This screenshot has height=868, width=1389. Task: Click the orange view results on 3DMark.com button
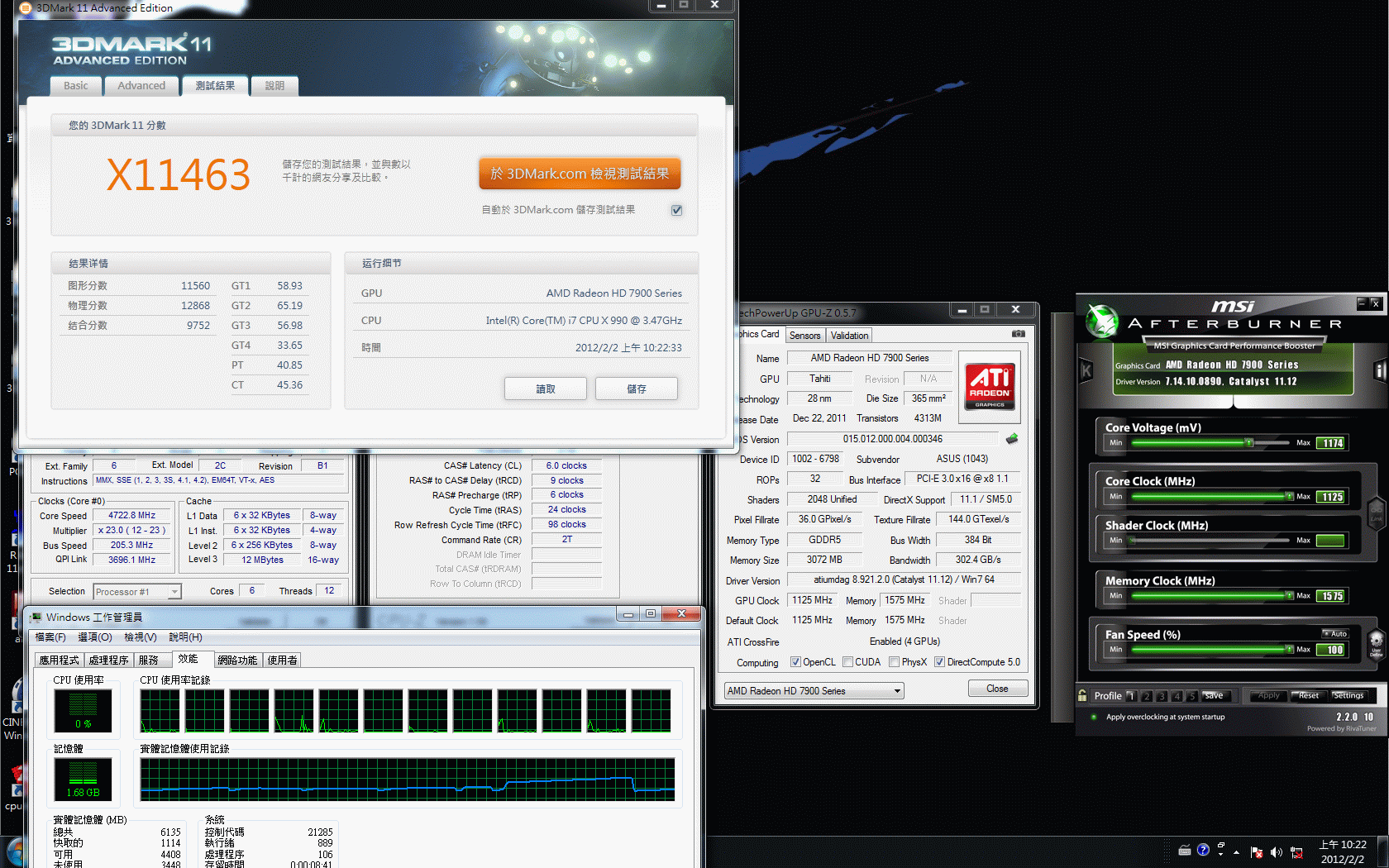[x=580, y=174]
